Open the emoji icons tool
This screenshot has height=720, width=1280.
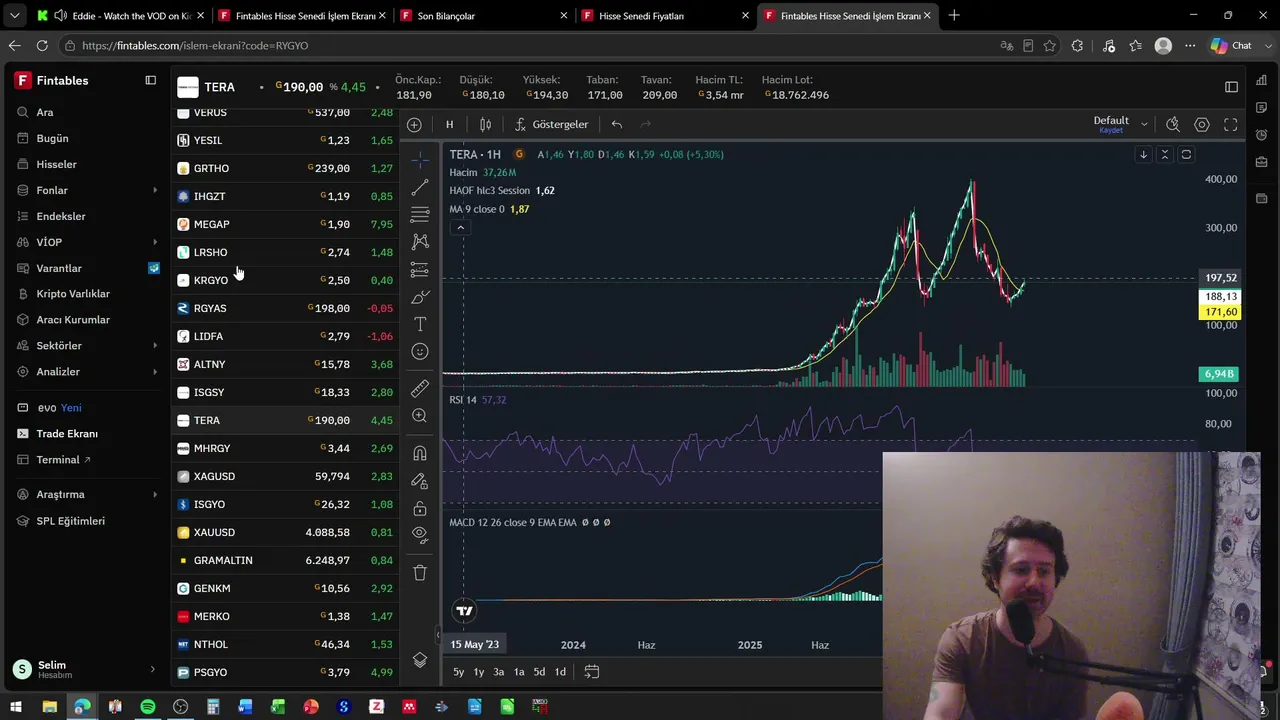point(420,352)
